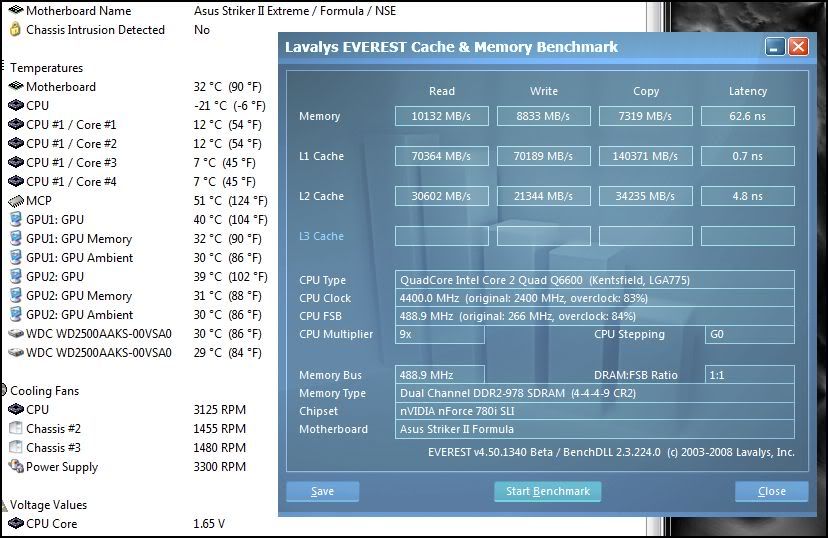Click the Memory Type DDR2-978 SDRAM field
Screen dimensions: 828x538
pyautogui.click(x=595, y=393)
